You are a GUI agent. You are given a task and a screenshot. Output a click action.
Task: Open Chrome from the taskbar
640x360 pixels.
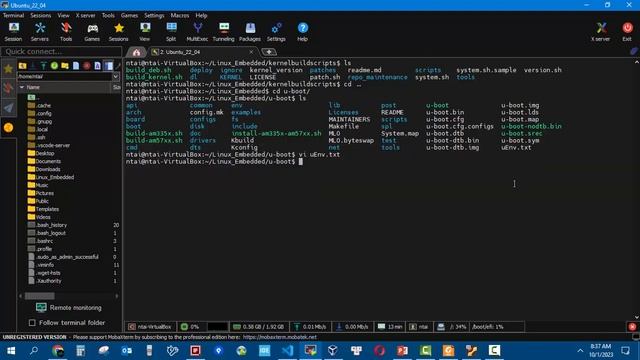(58, 351)
